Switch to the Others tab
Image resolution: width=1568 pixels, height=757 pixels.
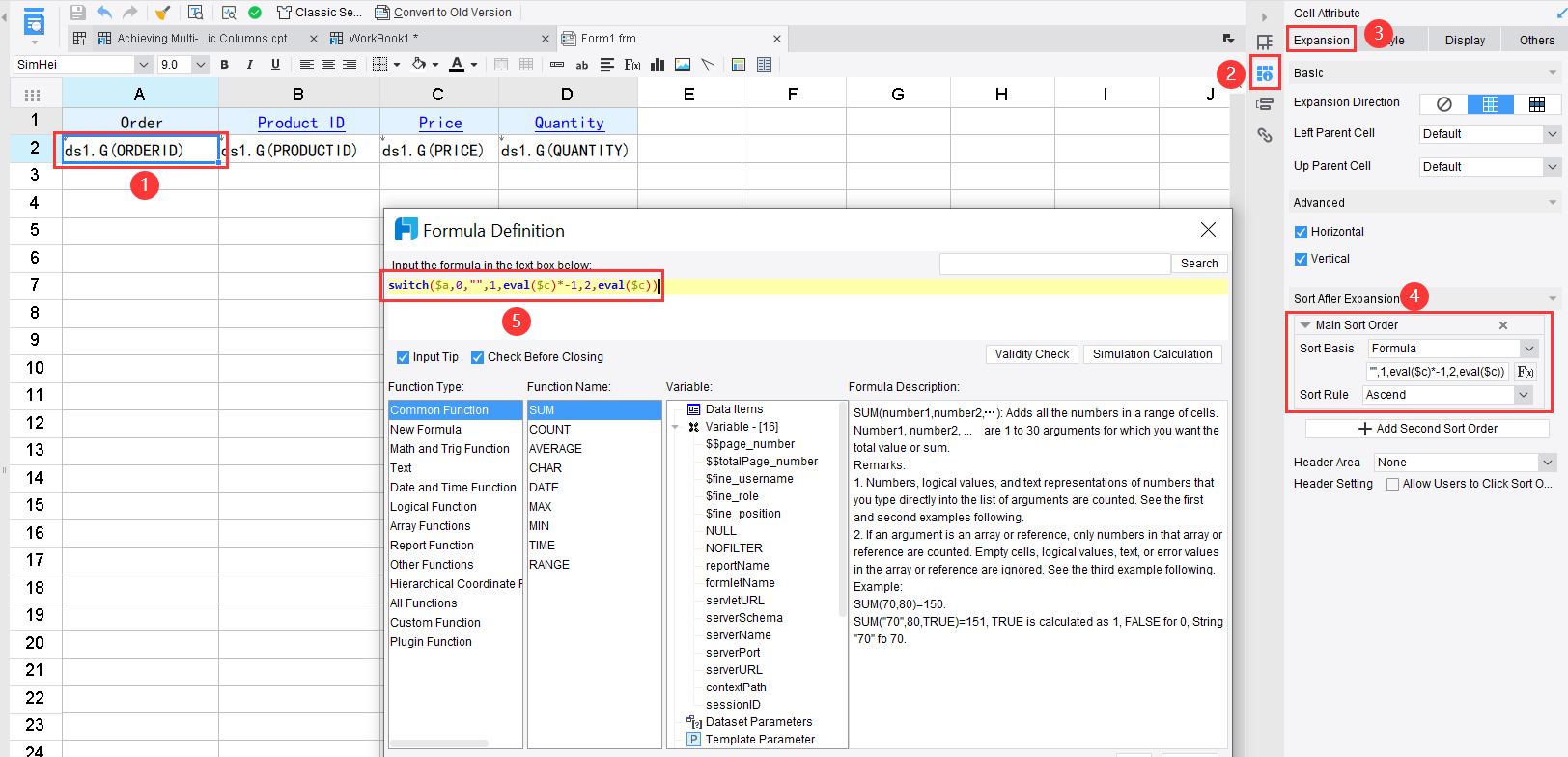1536,41
